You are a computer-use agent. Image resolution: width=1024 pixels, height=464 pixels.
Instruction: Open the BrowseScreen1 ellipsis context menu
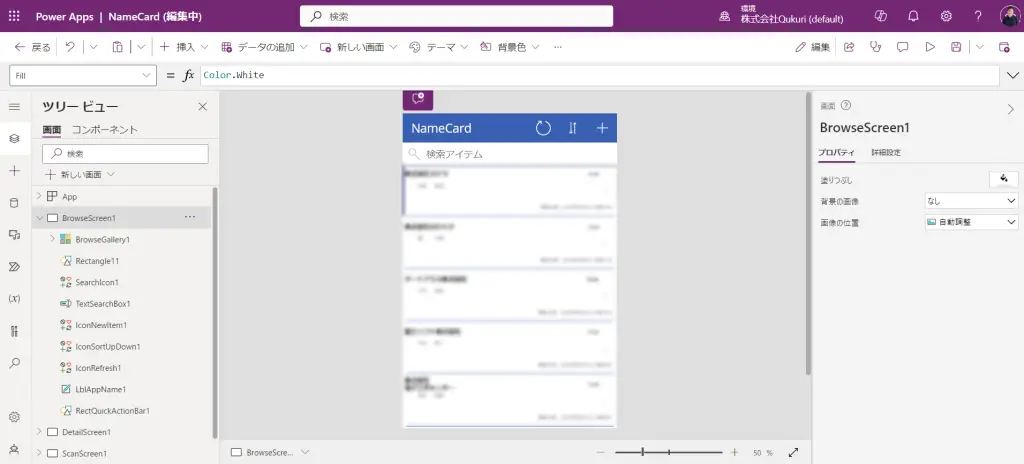click(x=190, y=217)
